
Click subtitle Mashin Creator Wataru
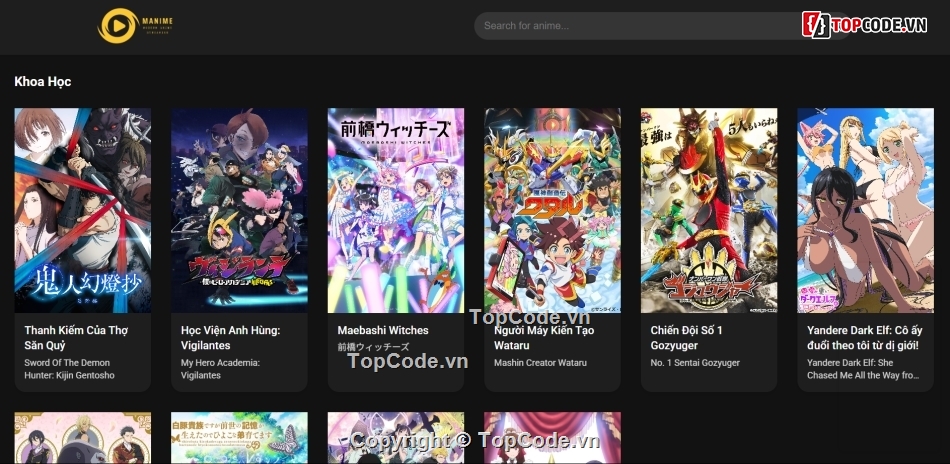coord(540,363)
